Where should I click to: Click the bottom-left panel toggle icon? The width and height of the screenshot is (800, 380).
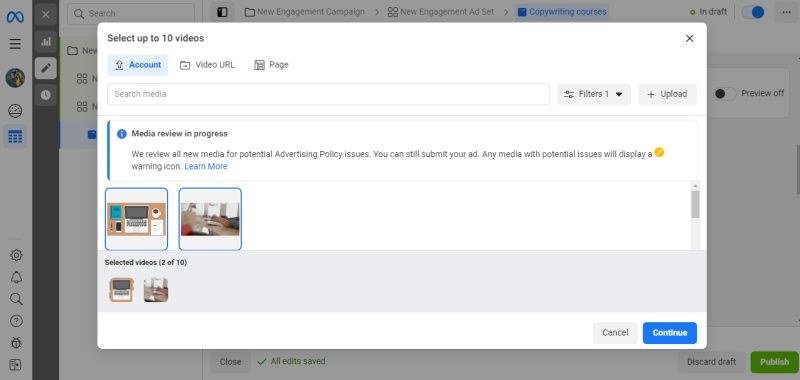(15, 365)
